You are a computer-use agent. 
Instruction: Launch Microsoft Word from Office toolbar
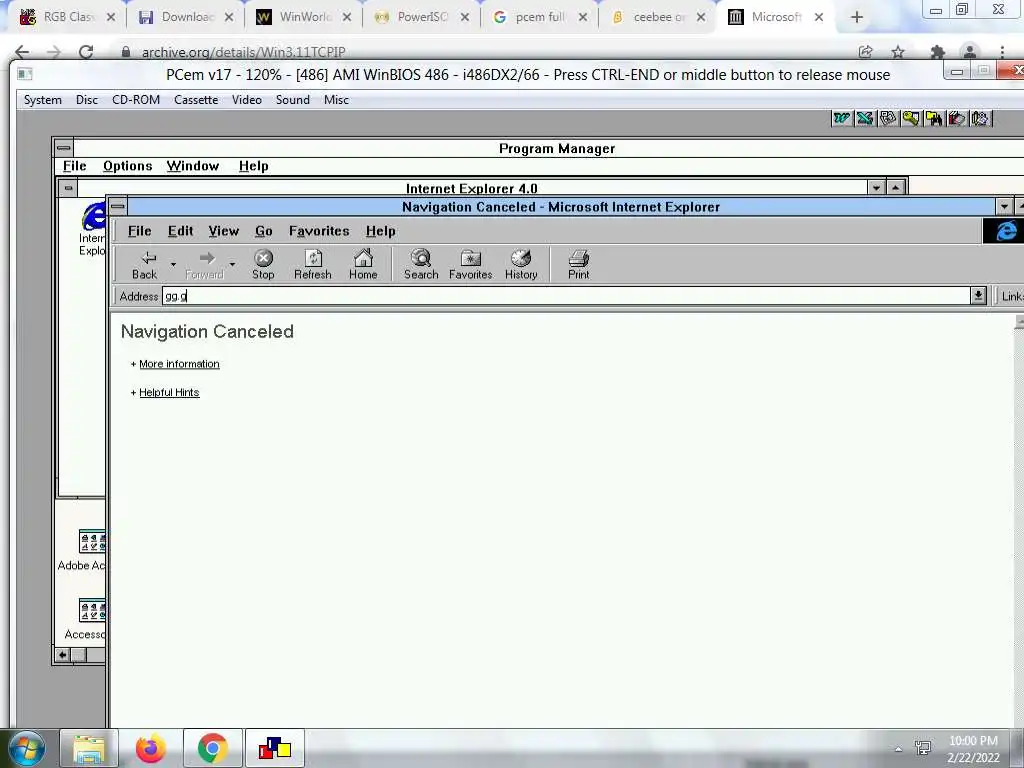(842, 118)
